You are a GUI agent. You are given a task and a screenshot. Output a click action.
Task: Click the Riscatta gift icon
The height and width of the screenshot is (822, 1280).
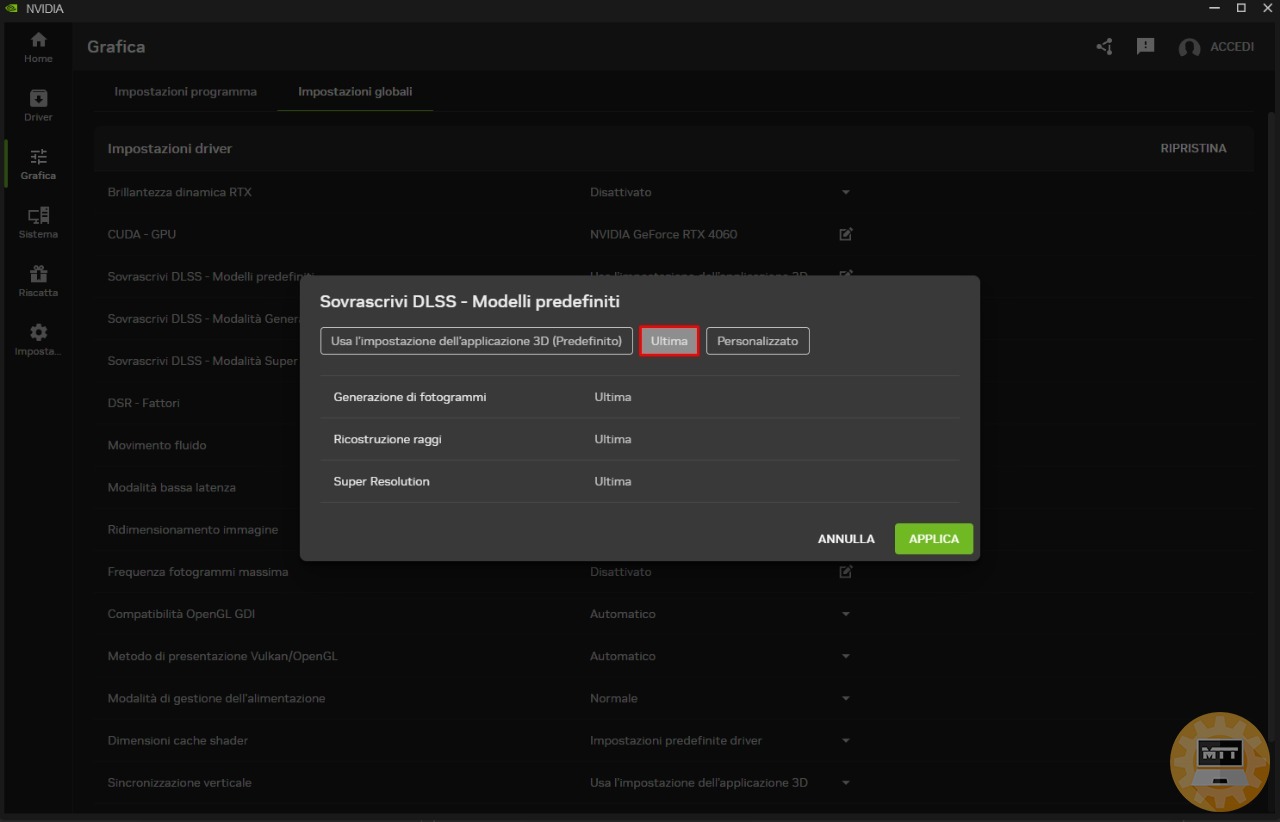click(38, 280)
